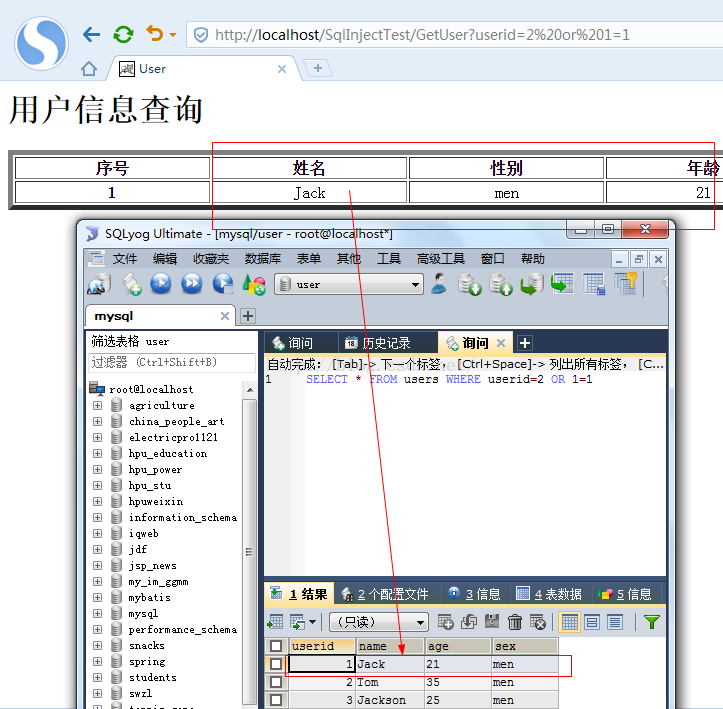The width and height of the screenshot is (723, 709).
Task: Click the delete row trash icon
Action: click(x=515, y=622)
